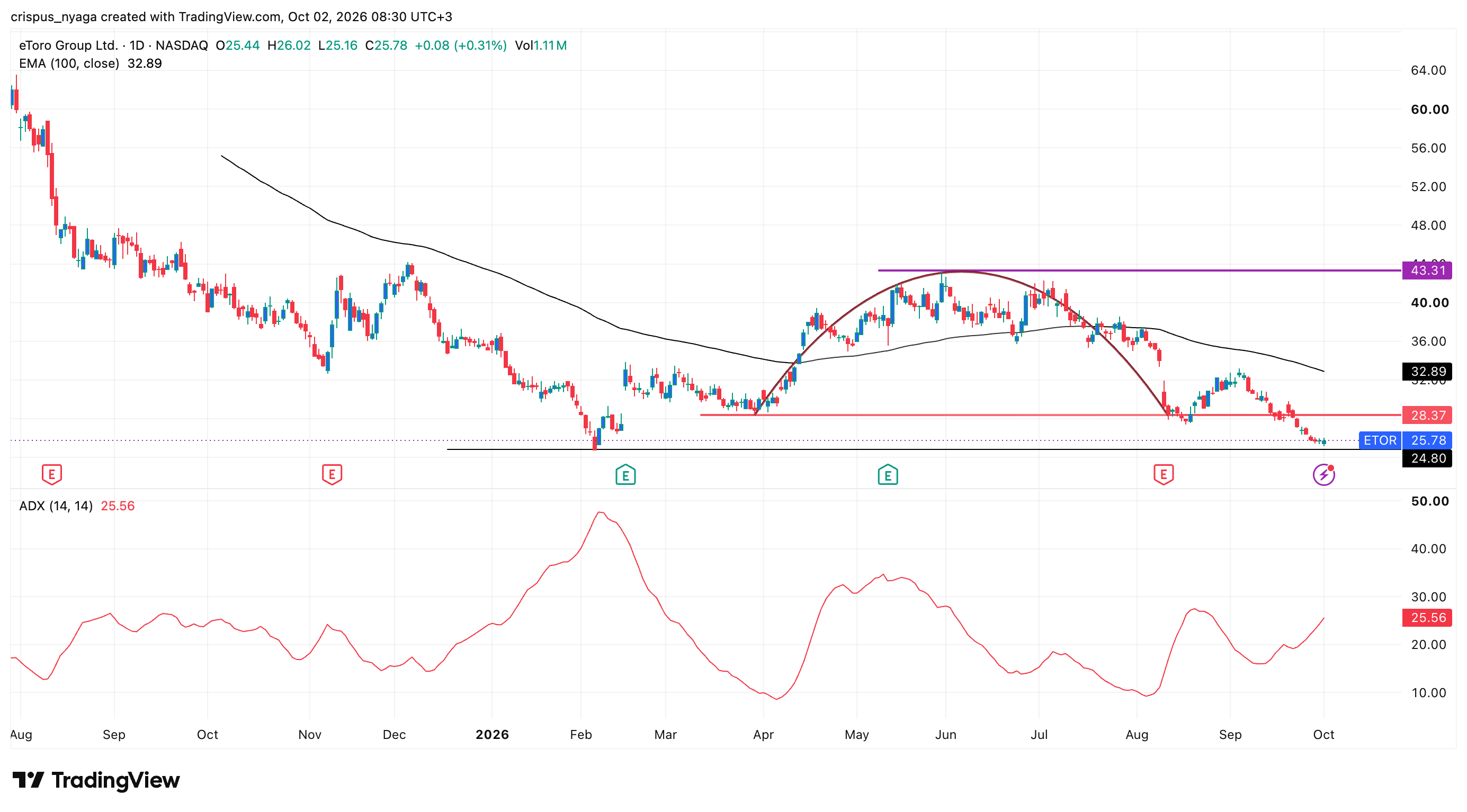Click the purple 43.31 price label
This screenshot has width=1467, height=812.
(x=1427, y=270)
